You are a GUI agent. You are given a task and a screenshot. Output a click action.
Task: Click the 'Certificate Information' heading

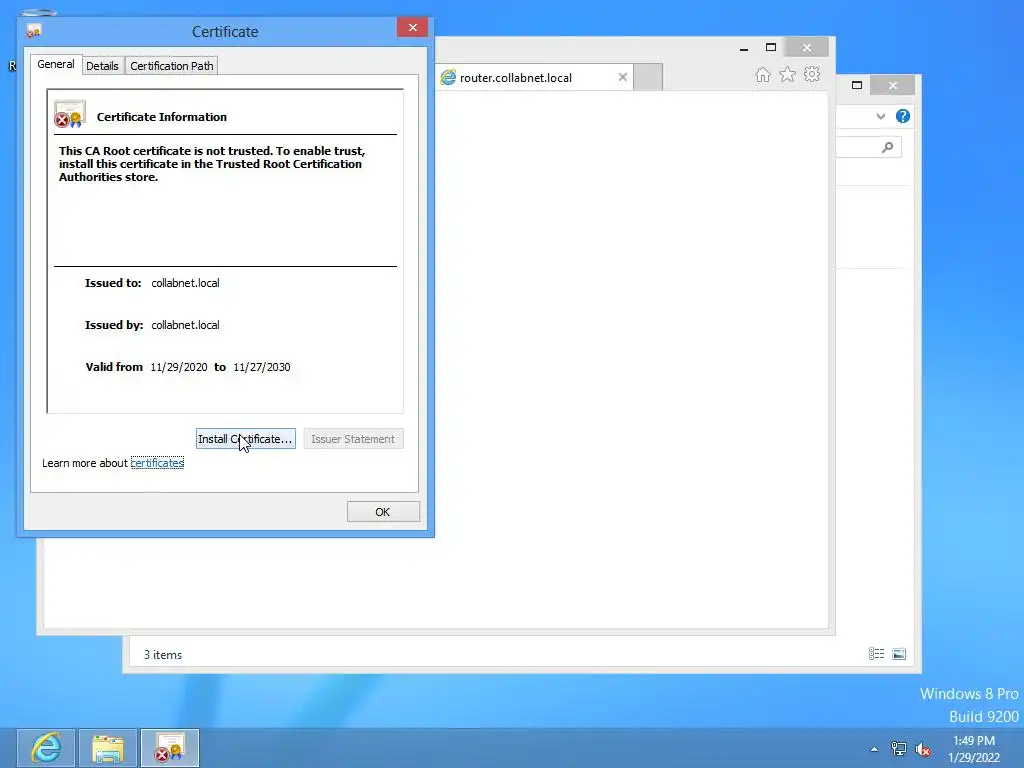(162, 117)
